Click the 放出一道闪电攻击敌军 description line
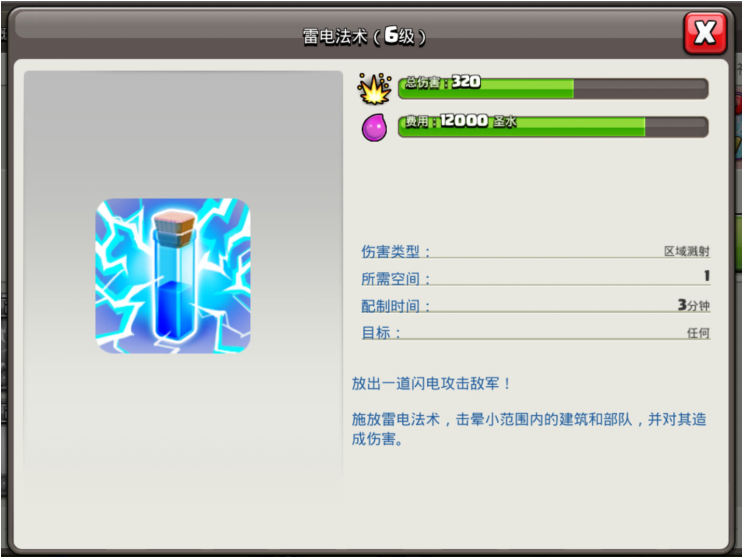The width and height of the screenshot is (742, 558). coord(431,383)
